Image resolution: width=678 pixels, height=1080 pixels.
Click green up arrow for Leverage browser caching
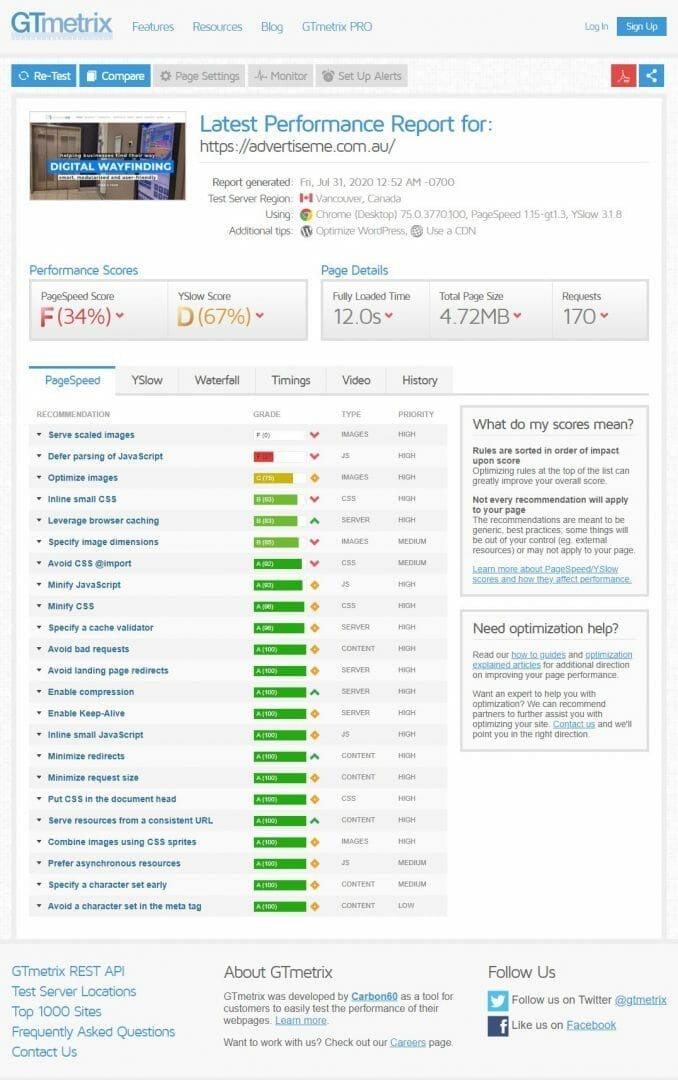click(x=314, y=521)
